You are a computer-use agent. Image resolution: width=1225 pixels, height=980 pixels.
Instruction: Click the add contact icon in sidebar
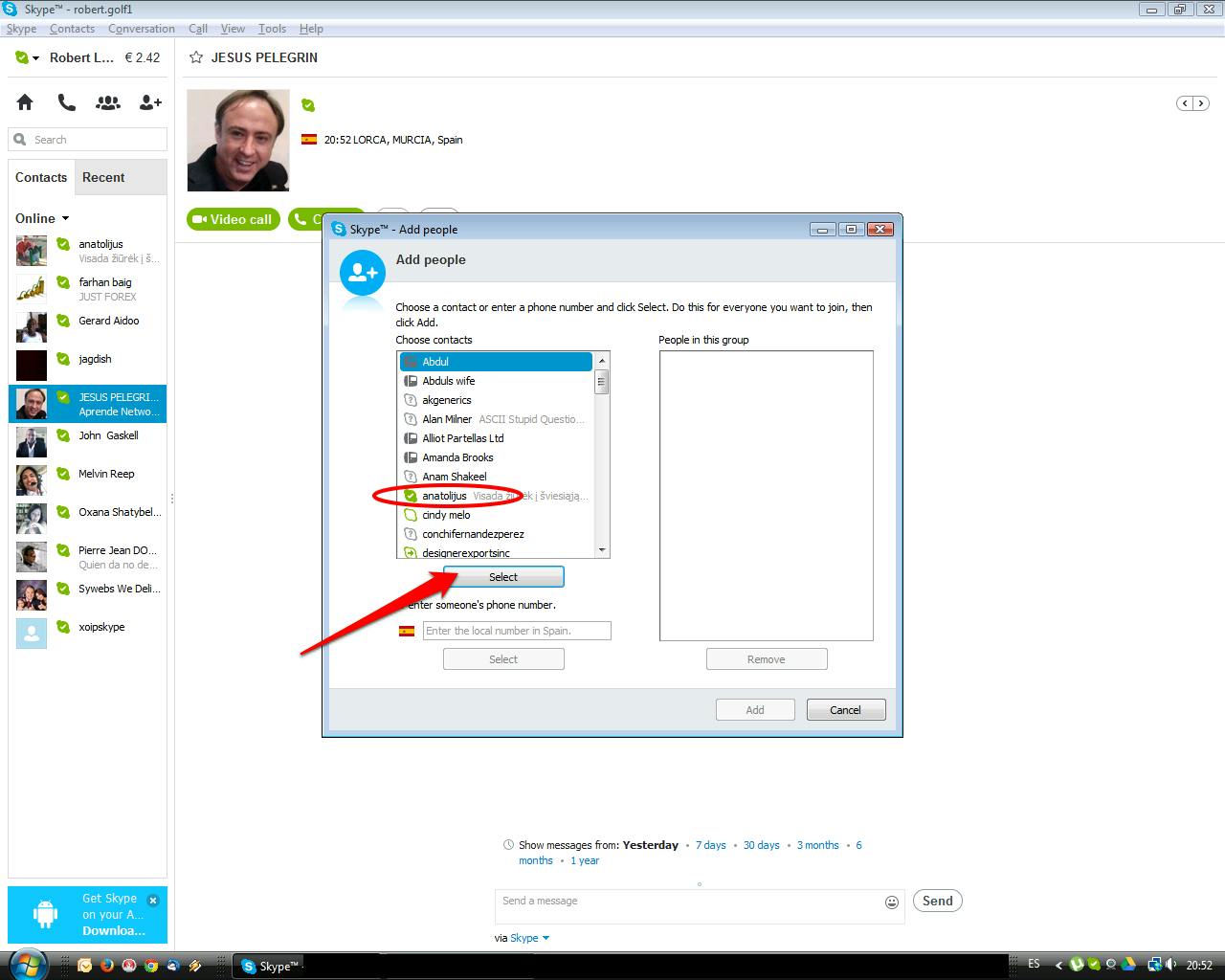tap(150, 102)
